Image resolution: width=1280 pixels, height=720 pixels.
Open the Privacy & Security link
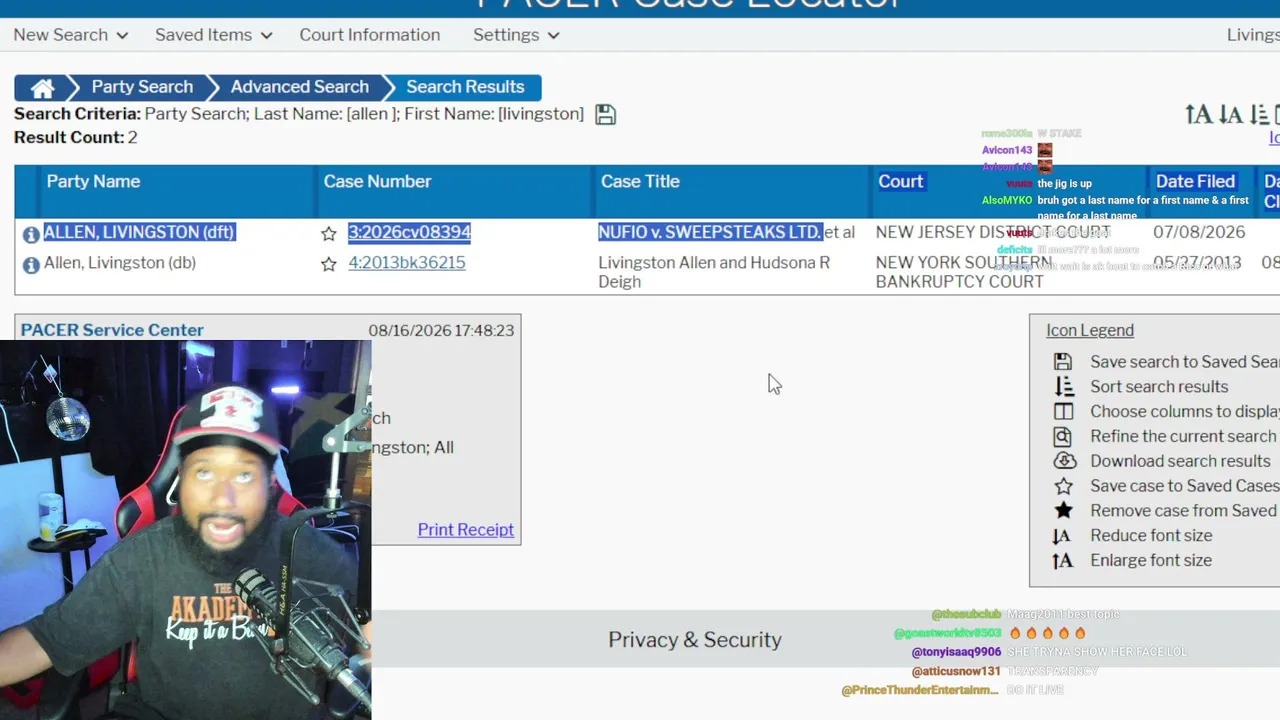pos(695,640)
